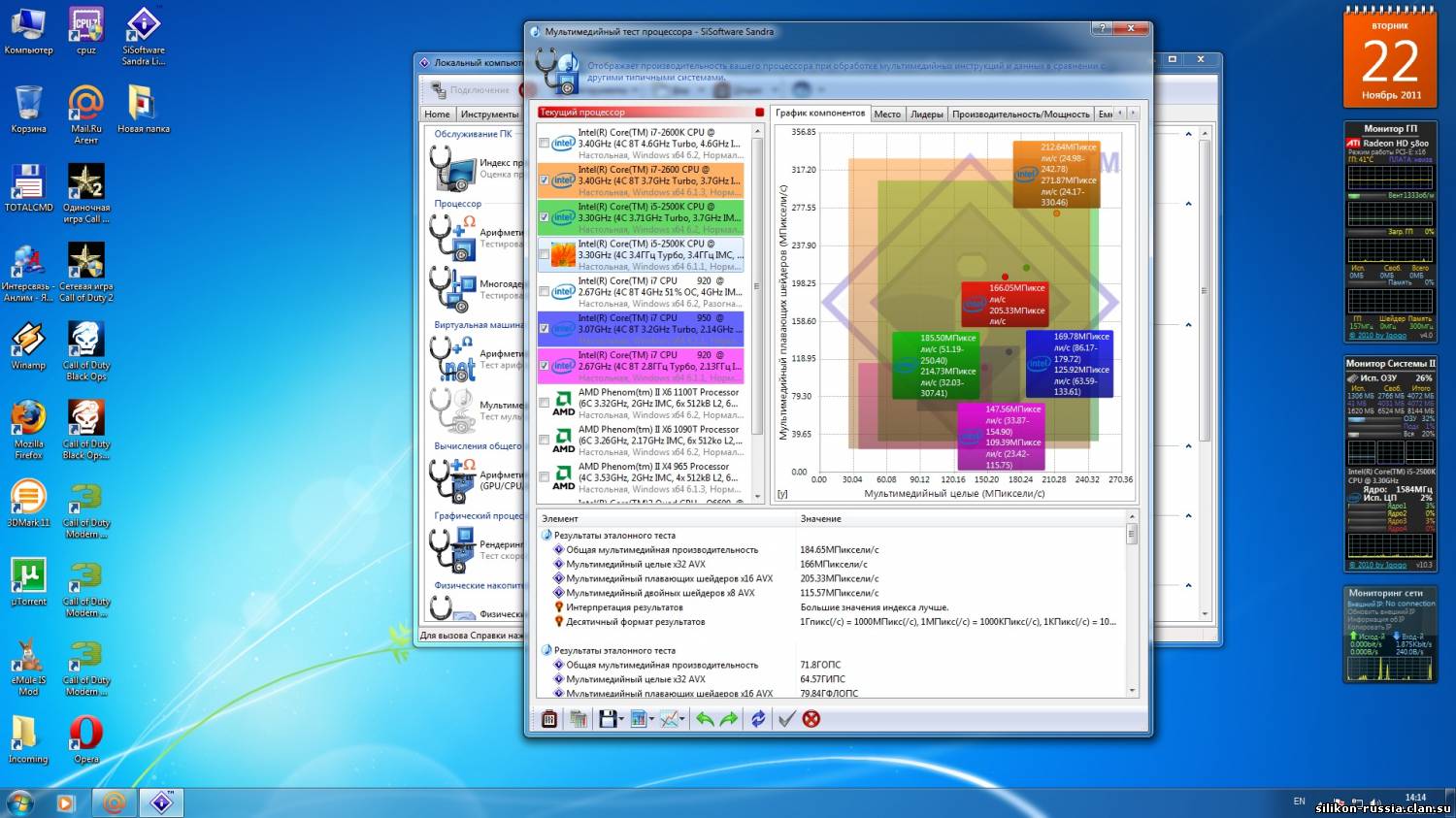Switch to the График компонентов tab
Screen dimensions: 1456x818
[x=820, y=113]
